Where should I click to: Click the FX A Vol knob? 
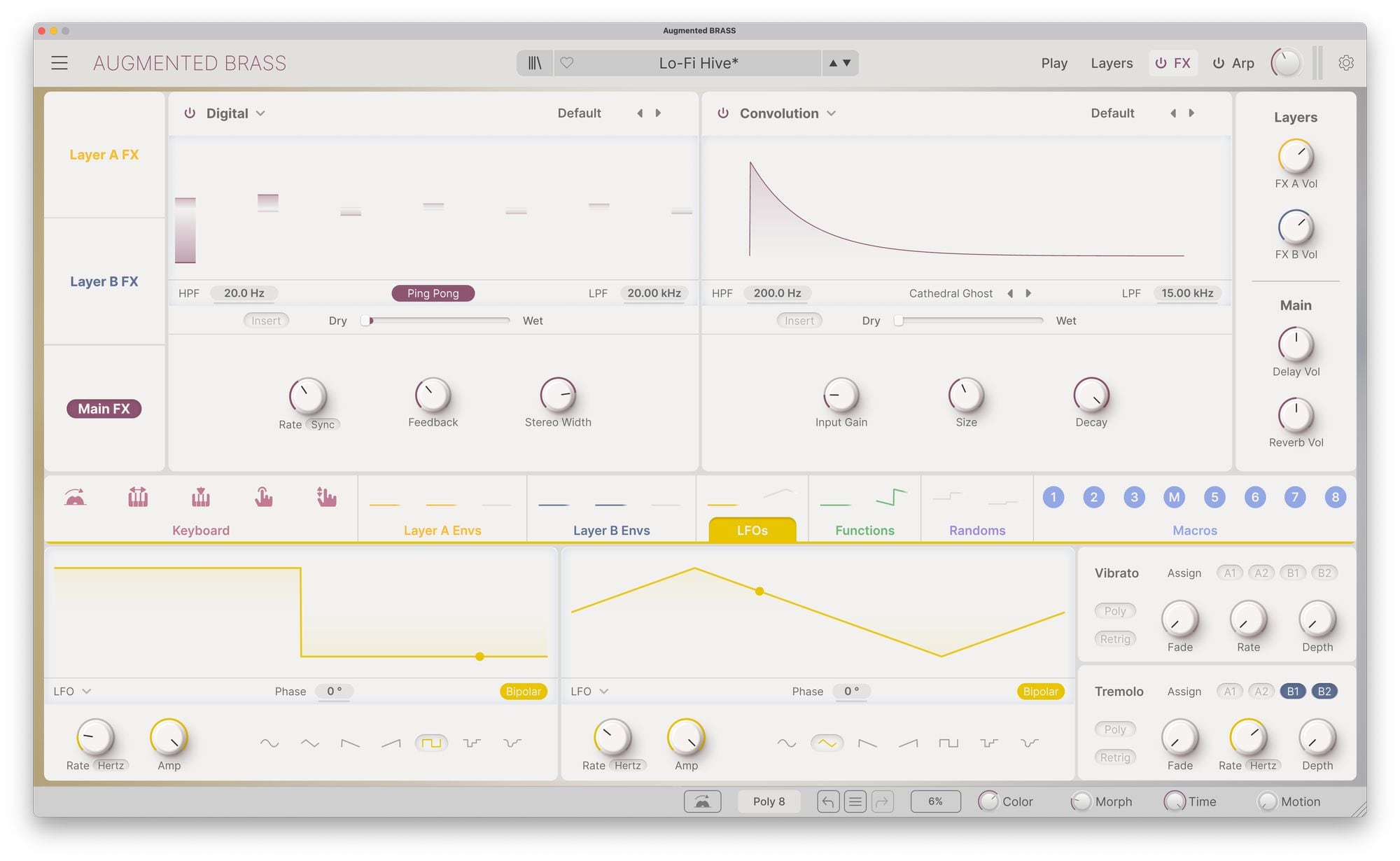click(x=1296, y=156)
